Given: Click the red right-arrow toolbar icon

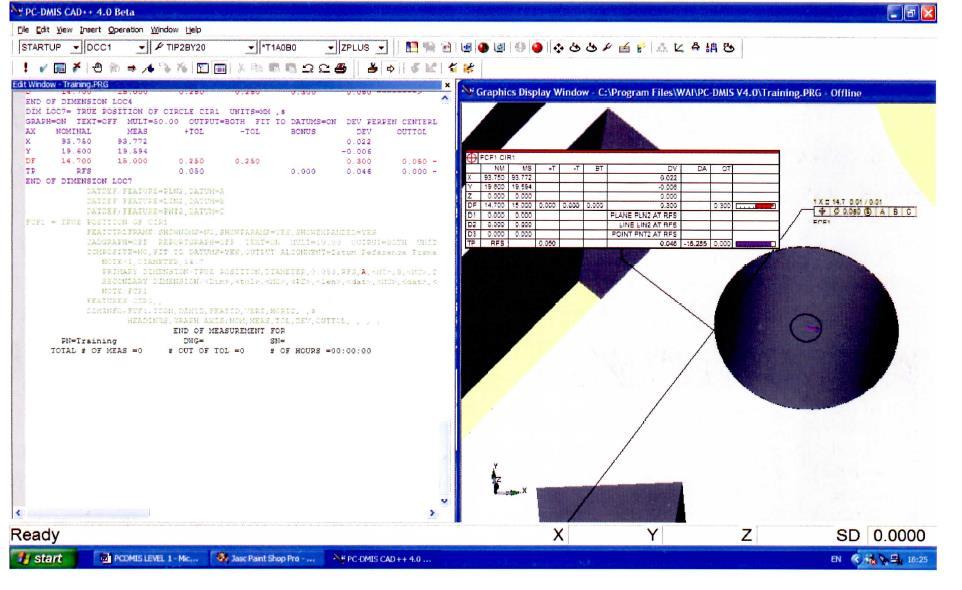Looking at the screenshot, I should click(x=131, y=68).
